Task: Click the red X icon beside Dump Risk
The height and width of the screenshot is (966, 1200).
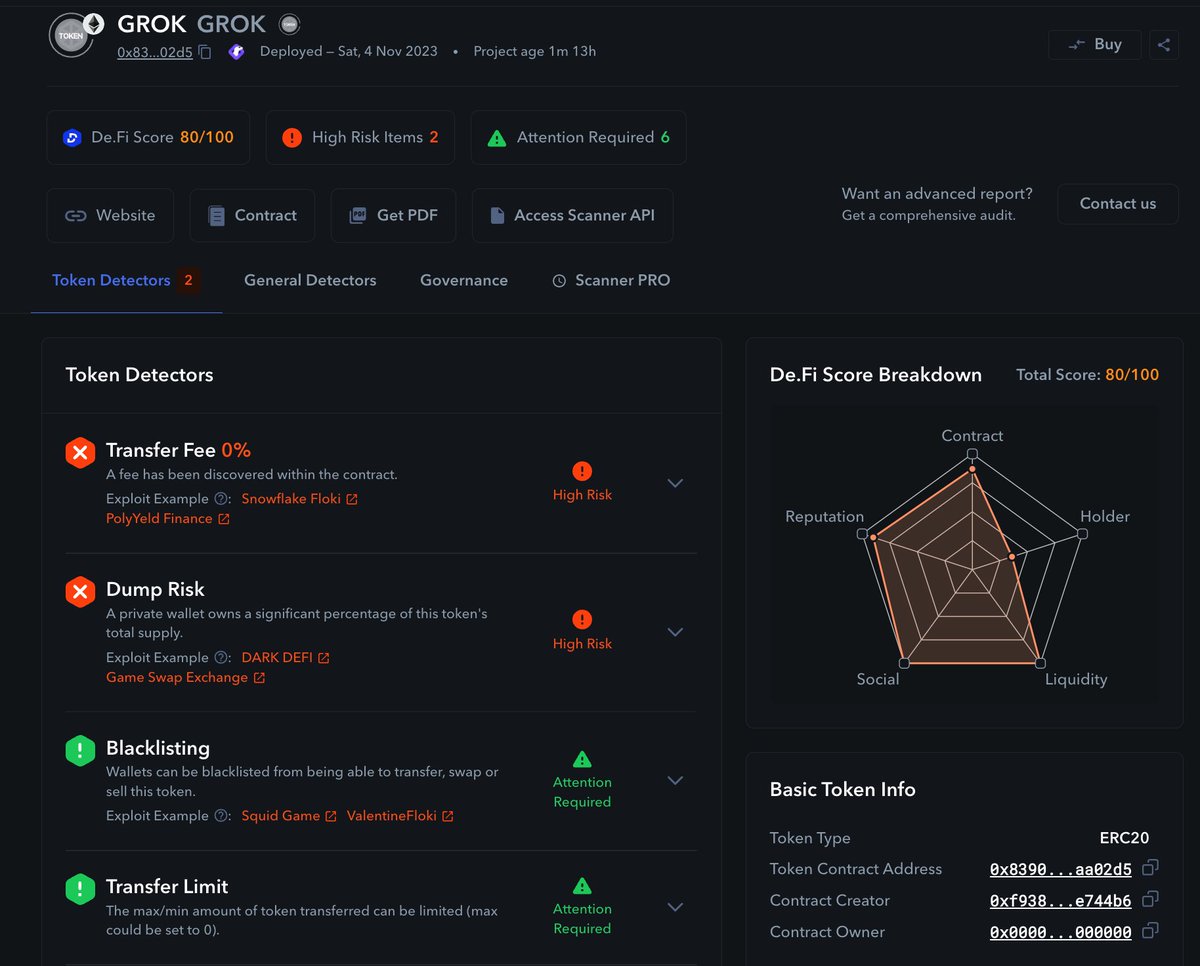Action: tap(80, 591)
